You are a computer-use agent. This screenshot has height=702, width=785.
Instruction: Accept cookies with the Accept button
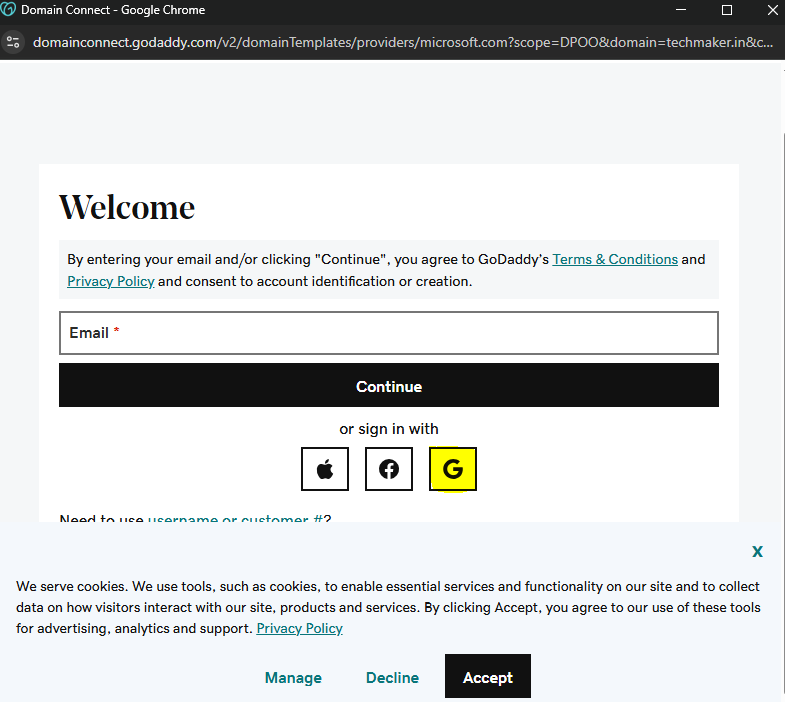pyautogui.click(x=487, y=677)
